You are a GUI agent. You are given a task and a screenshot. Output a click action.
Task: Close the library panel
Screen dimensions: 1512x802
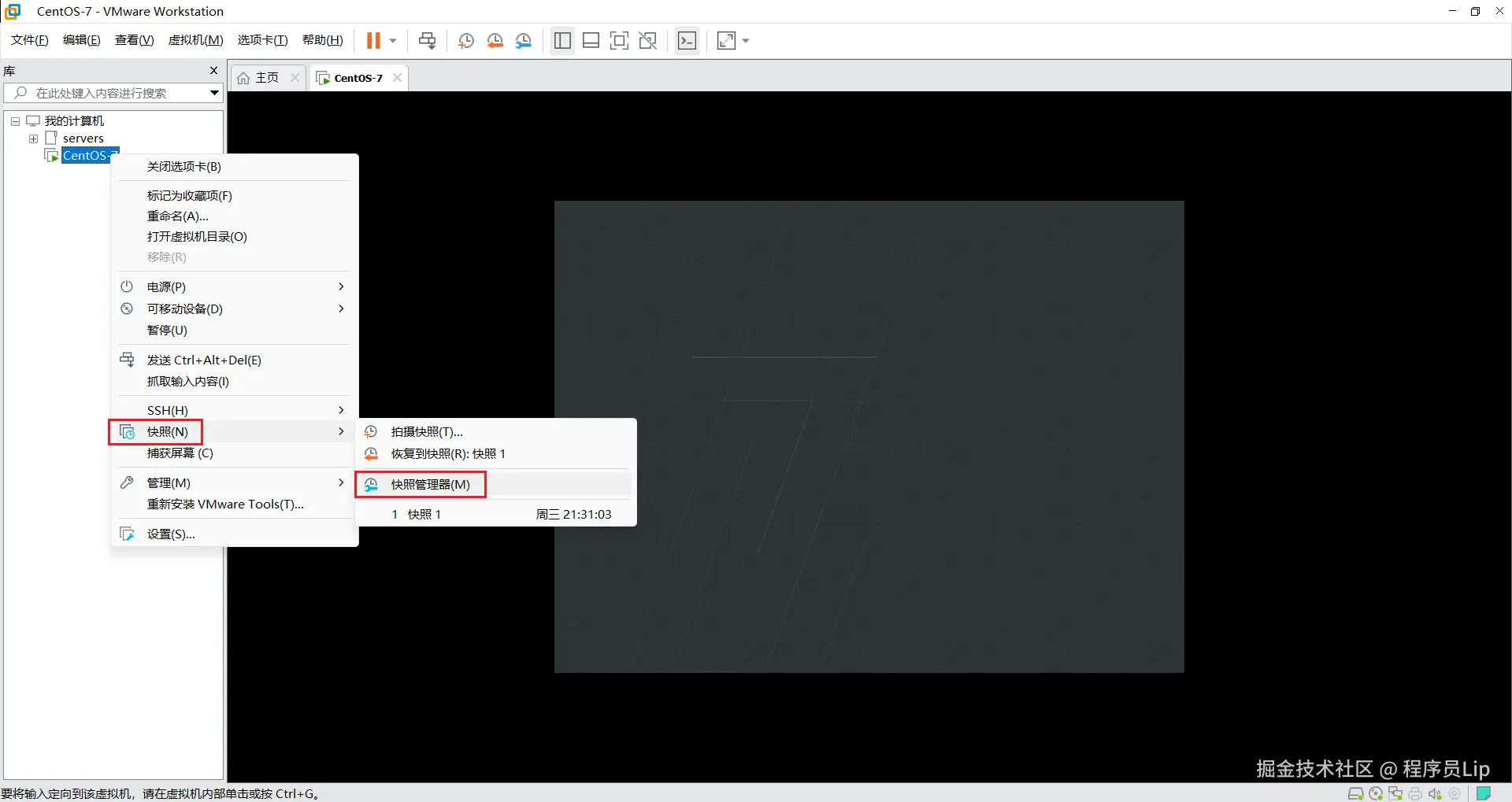pos(213,70)
